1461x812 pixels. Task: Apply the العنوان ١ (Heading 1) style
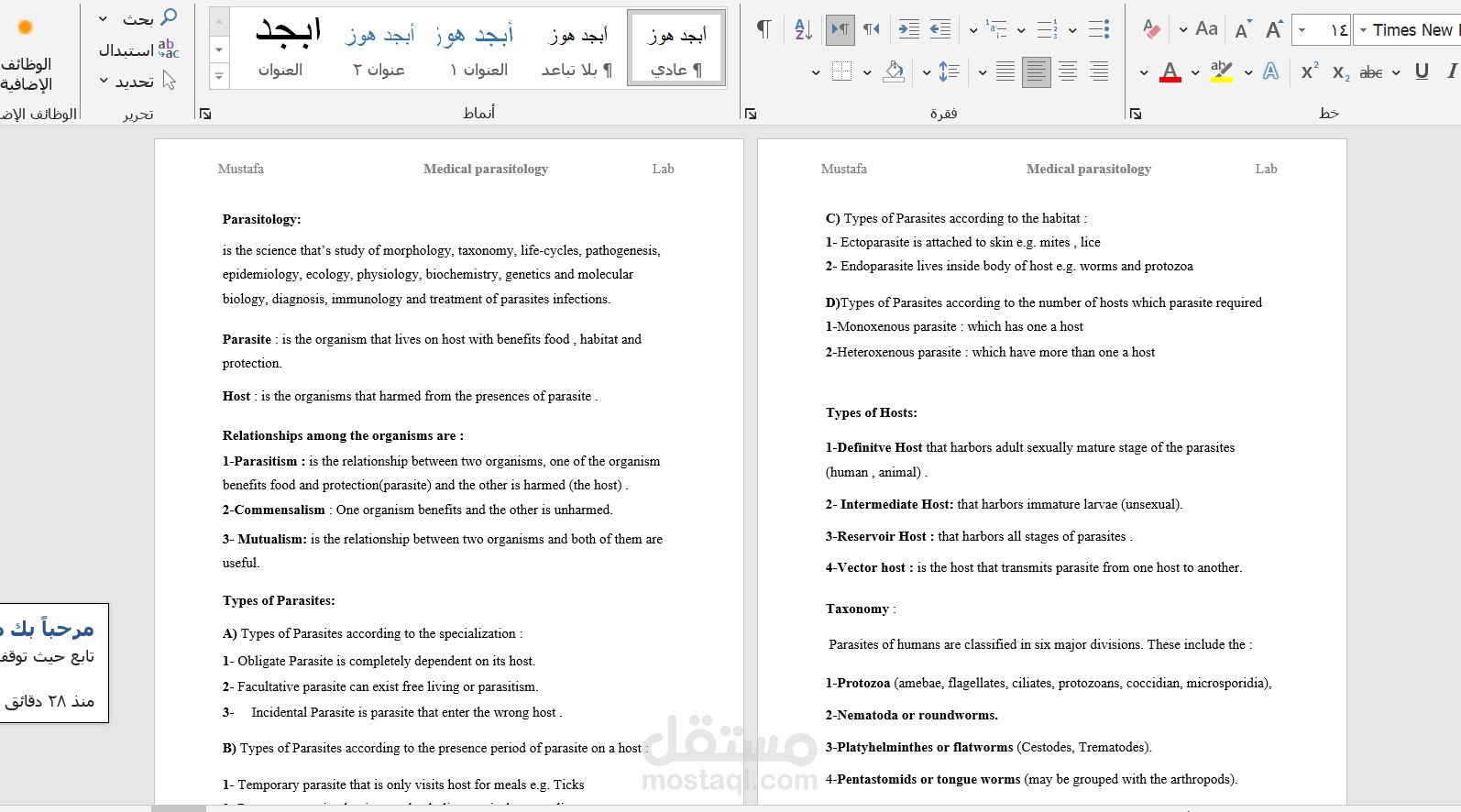[x=478, y=48]
